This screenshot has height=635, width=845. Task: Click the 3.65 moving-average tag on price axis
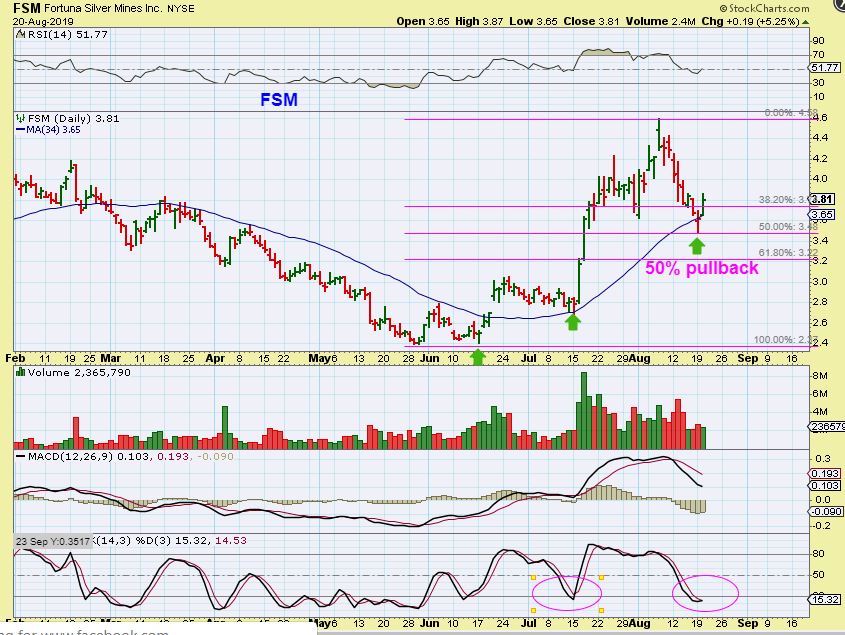[x=822, y=215]
